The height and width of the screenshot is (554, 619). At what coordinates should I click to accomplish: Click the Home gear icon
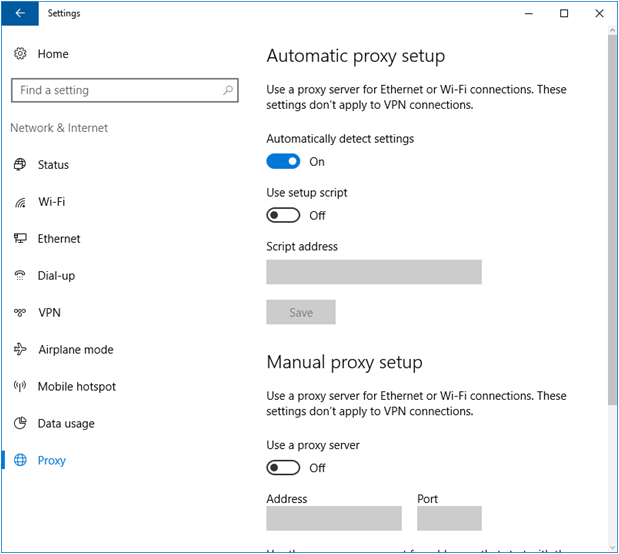coord(20,53)
